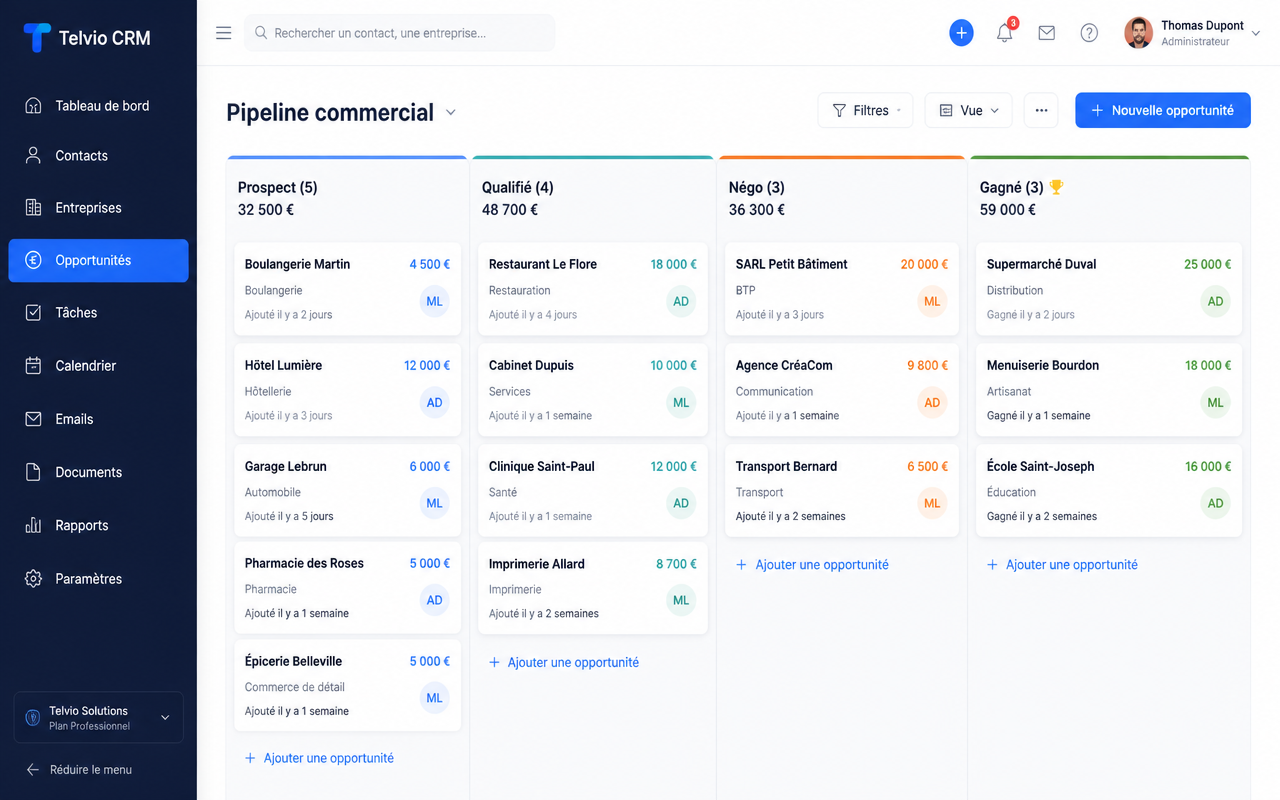The height and width of the screenshot is (800, 1280).
Task: Open the mail envelope icon in header
Action: coord(1047,33)
